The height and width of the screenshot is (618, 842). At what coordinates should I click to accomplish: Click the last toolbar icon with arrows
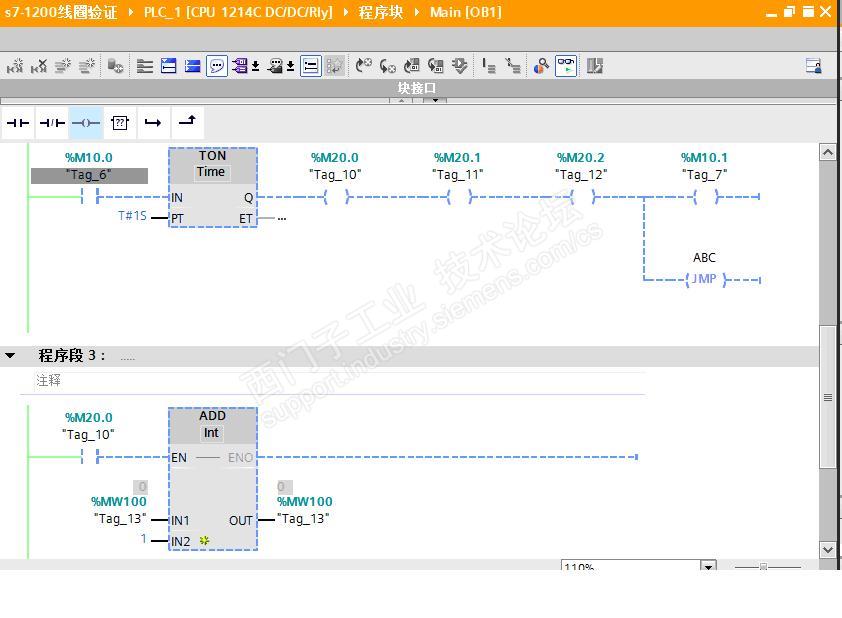coord(594,66)
